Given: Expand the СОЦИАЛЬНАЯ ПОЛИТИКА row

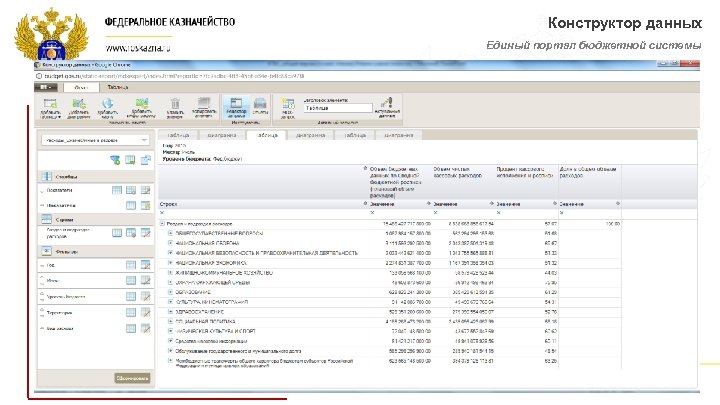Looking at the screenshot, I should (x=170, y=321).
